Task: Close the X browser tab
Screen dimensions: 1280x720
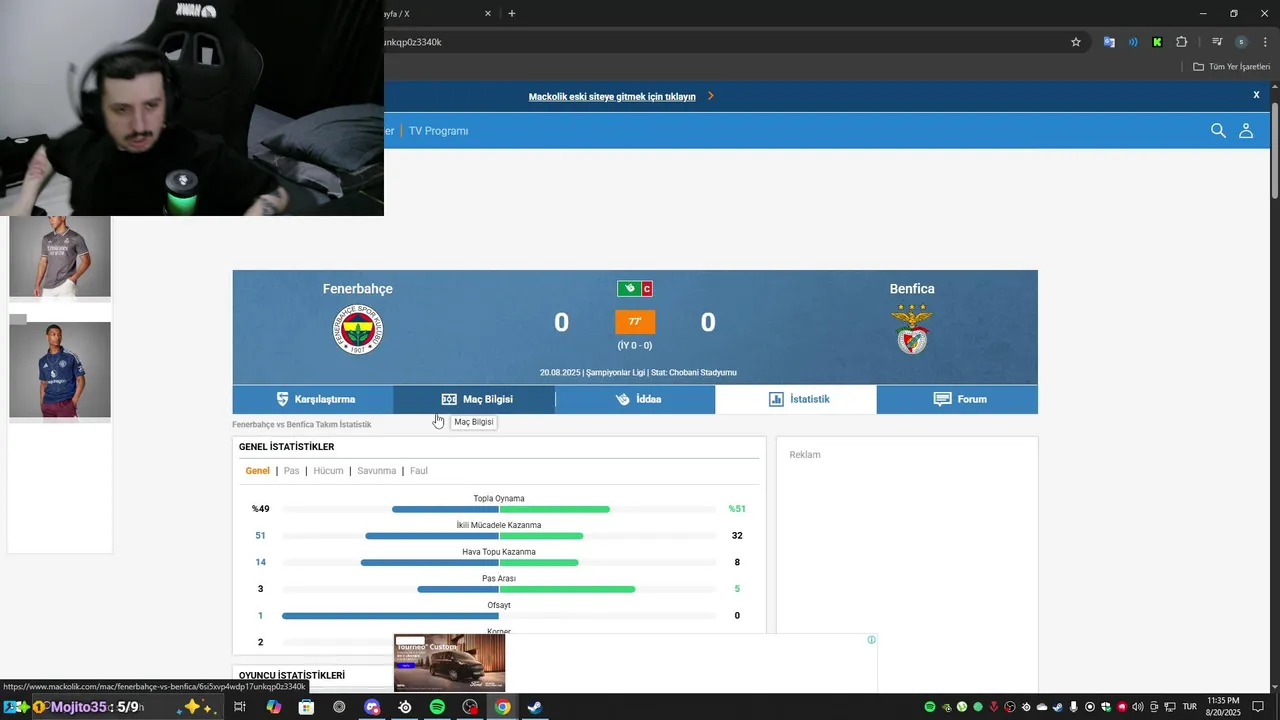Action: coord(488,14)
